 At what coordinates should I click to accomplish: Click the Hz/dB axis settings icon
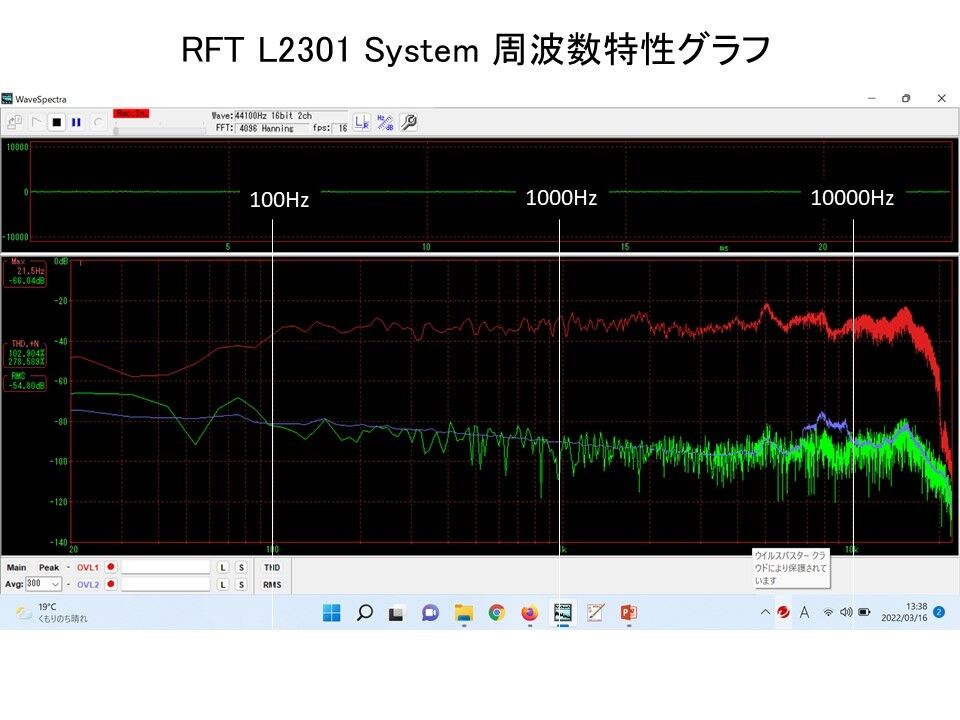[x=384, y=121]
